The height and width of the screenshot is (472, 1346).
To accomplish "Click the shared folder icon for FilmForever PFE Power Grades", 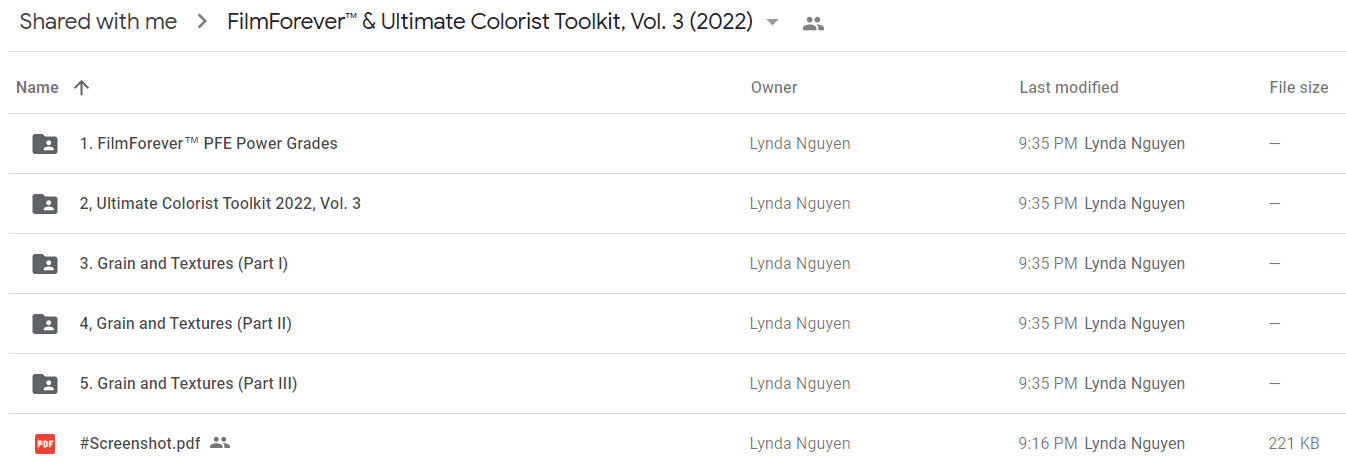I will [45, 144].
